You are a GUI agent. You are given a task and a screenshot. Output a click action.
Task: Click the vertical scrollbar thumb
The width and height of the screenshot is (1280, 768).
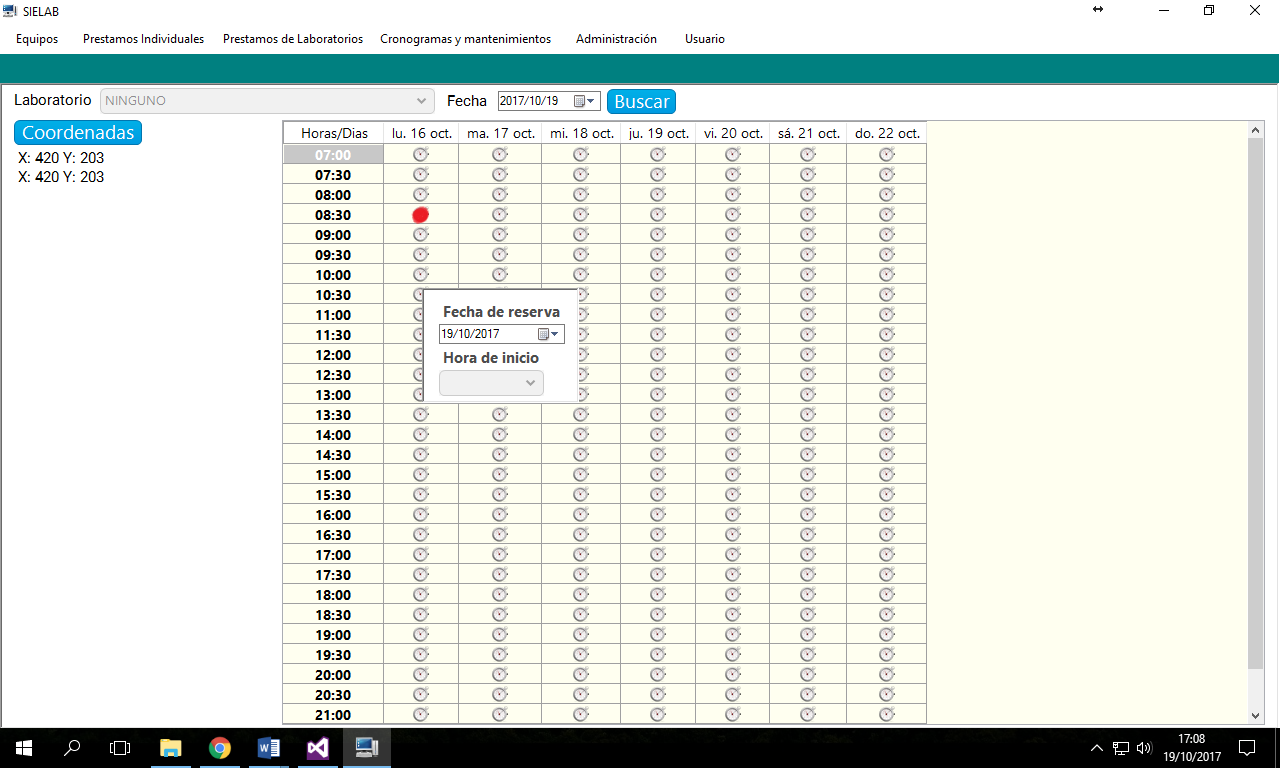click(1257, 404)
